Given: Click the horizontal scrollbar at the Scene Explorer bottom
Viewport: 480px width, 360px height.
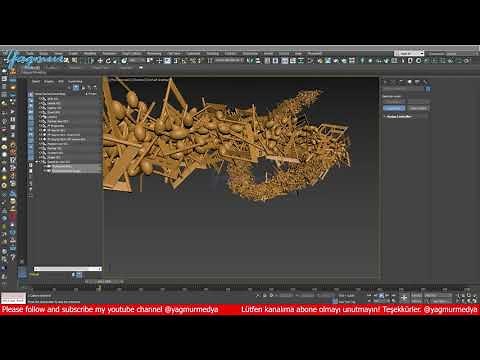Looking at the screenshot, I should click(x=68, y=269).
